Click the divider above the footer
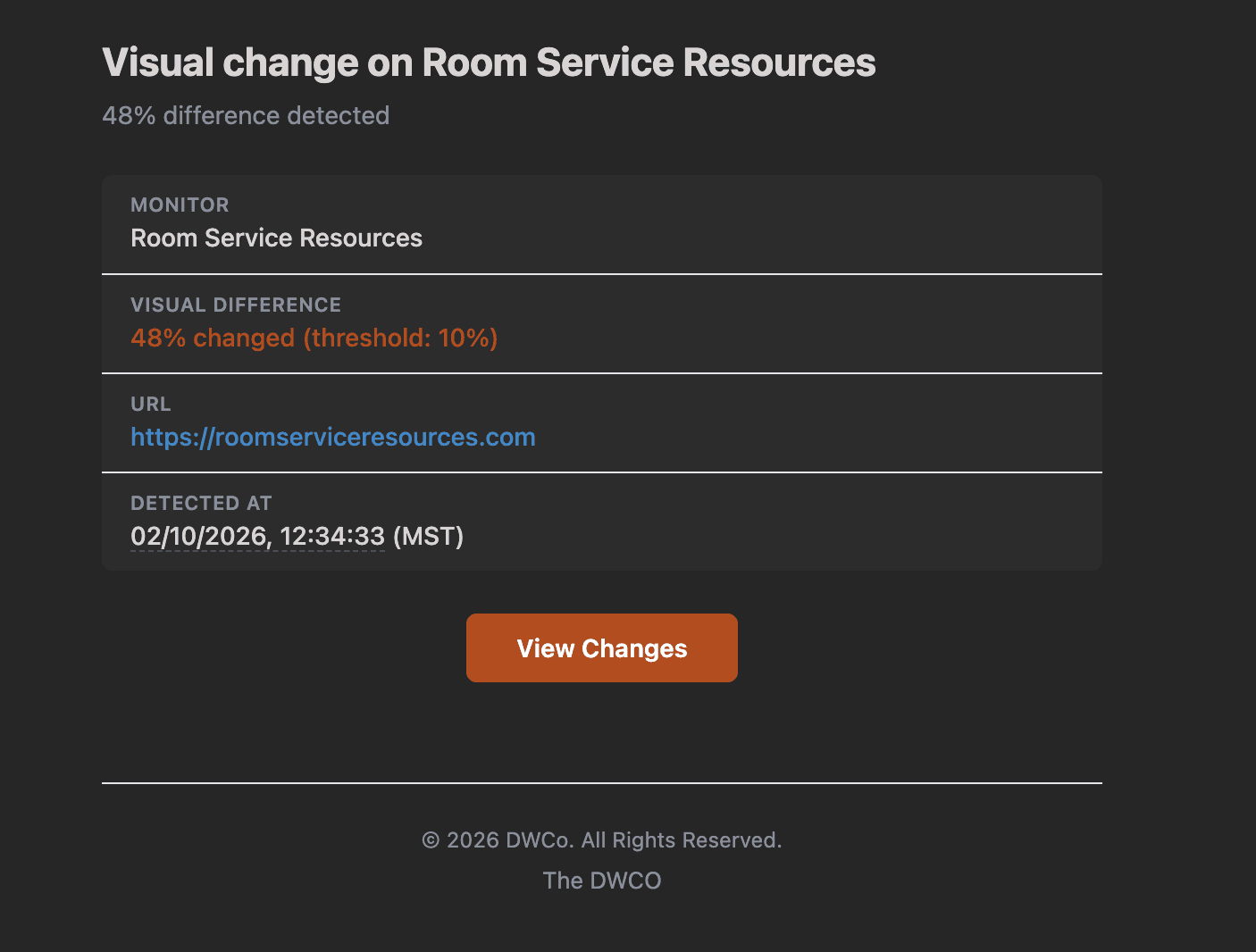This screenshot has height=952, width=1256. pyautogui.click(x=601, y=784)
